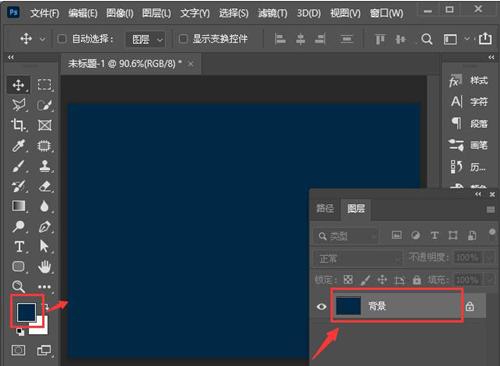Image resolution: width=500 pixels, height=366 pixels.
Task: Toggle layer filtering on/off switch
Action: (492, 233)
